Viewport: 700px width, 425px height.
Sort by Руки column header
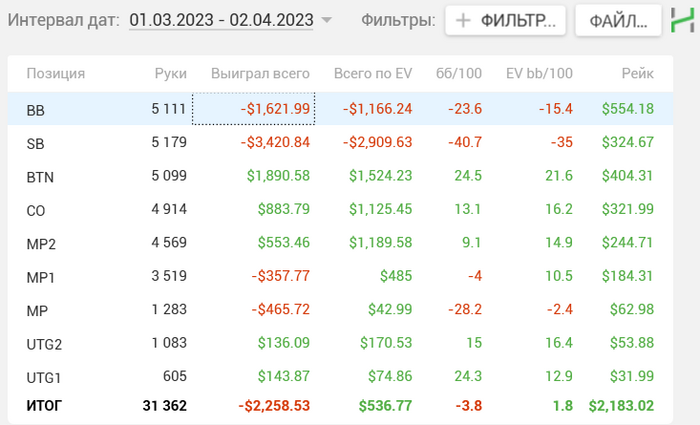(x=170, y=73)
